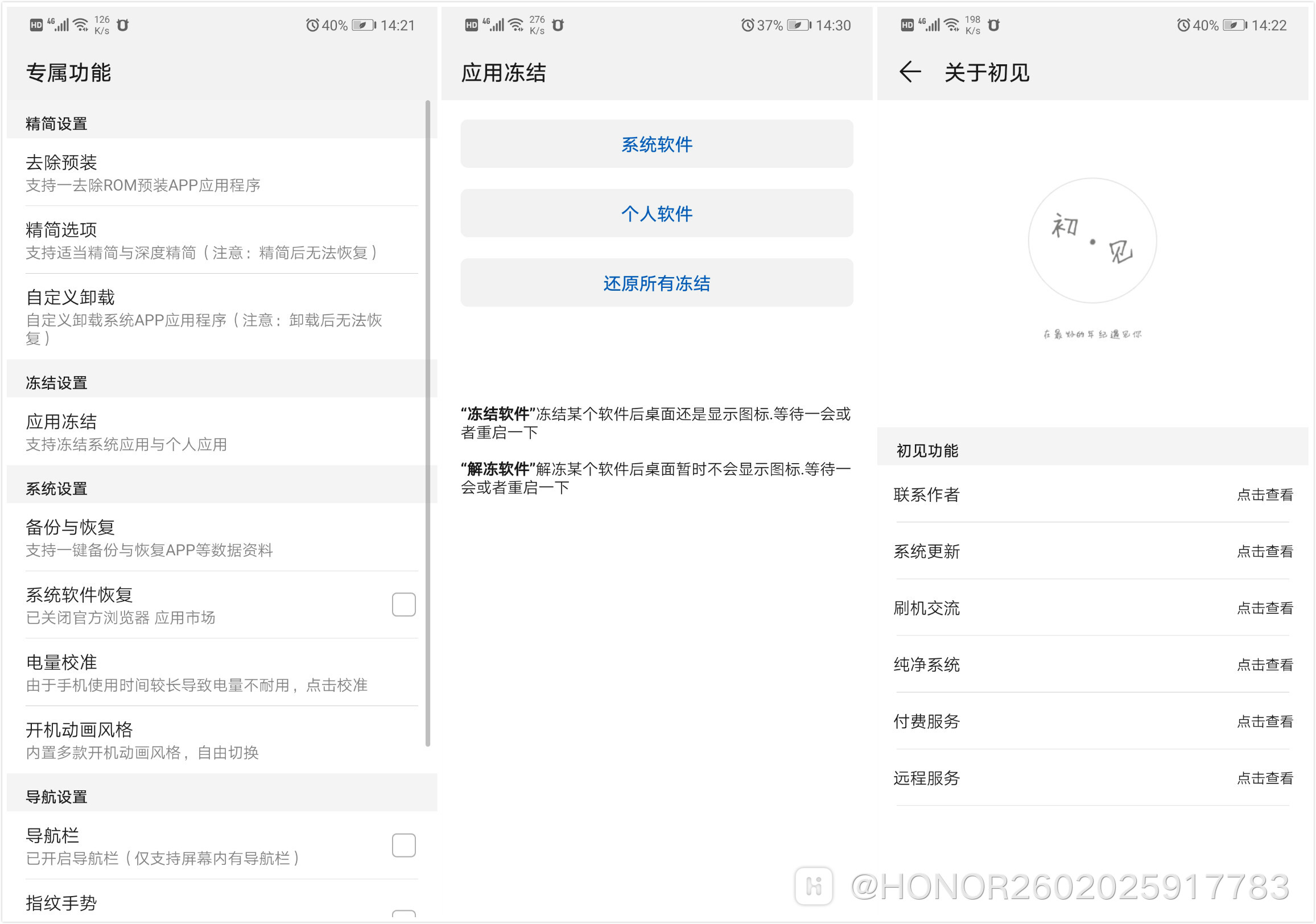This screenshot has height=924, width=1316.
Task: Click 点击查看 beside 远程服务
Action: pyautogui.click(x=1264, y=778)
